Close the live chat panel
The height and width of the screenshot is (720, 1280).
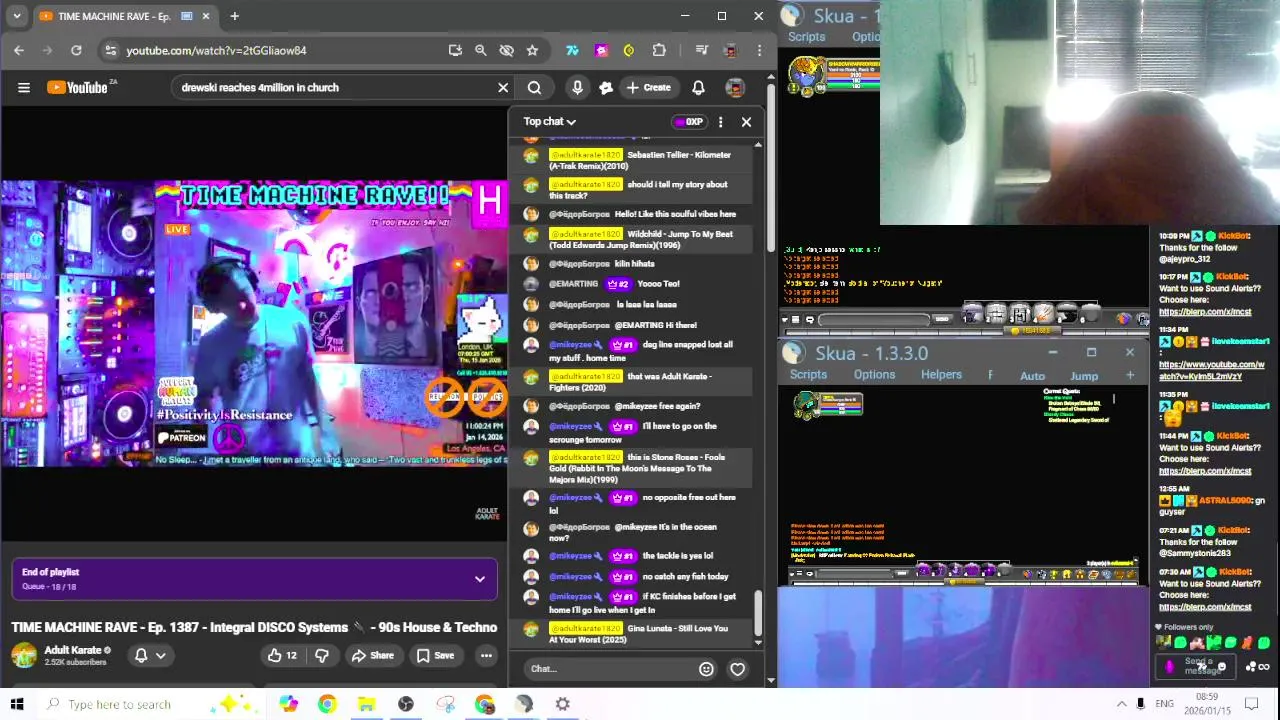pos(746,122)
